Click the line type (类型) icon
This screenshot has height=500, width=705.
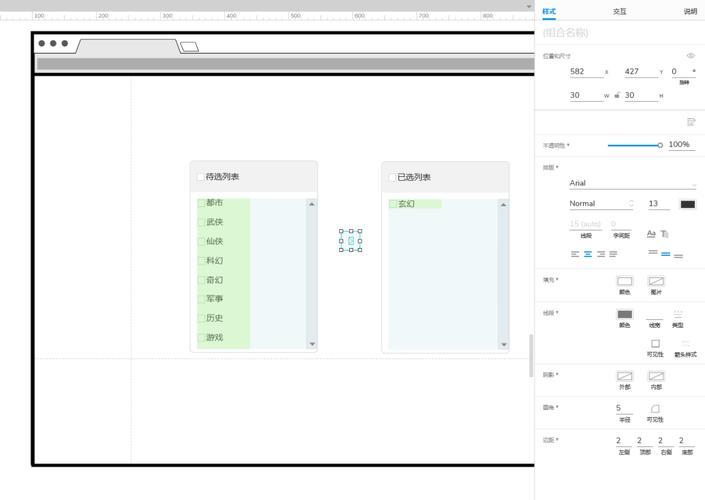678,314
